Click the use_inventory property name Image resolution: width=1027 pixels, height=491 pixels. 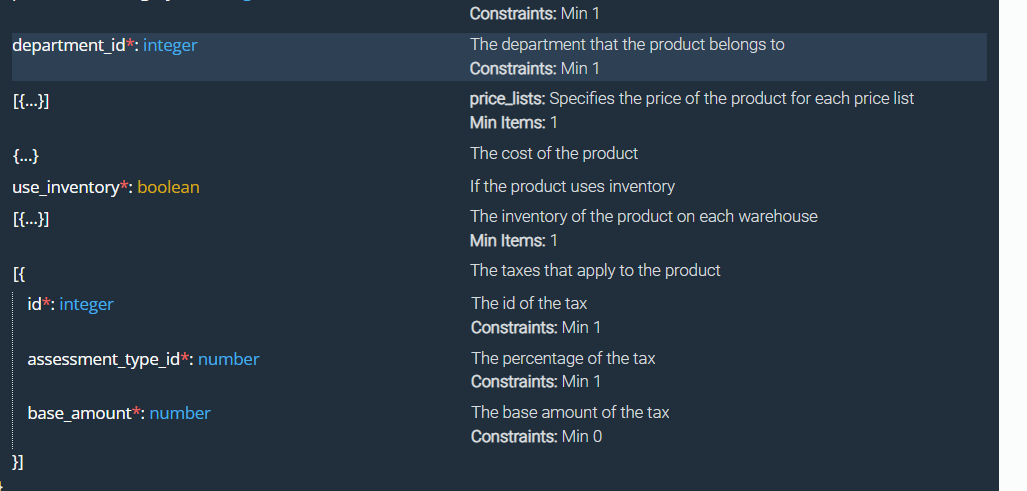point(66,187)
